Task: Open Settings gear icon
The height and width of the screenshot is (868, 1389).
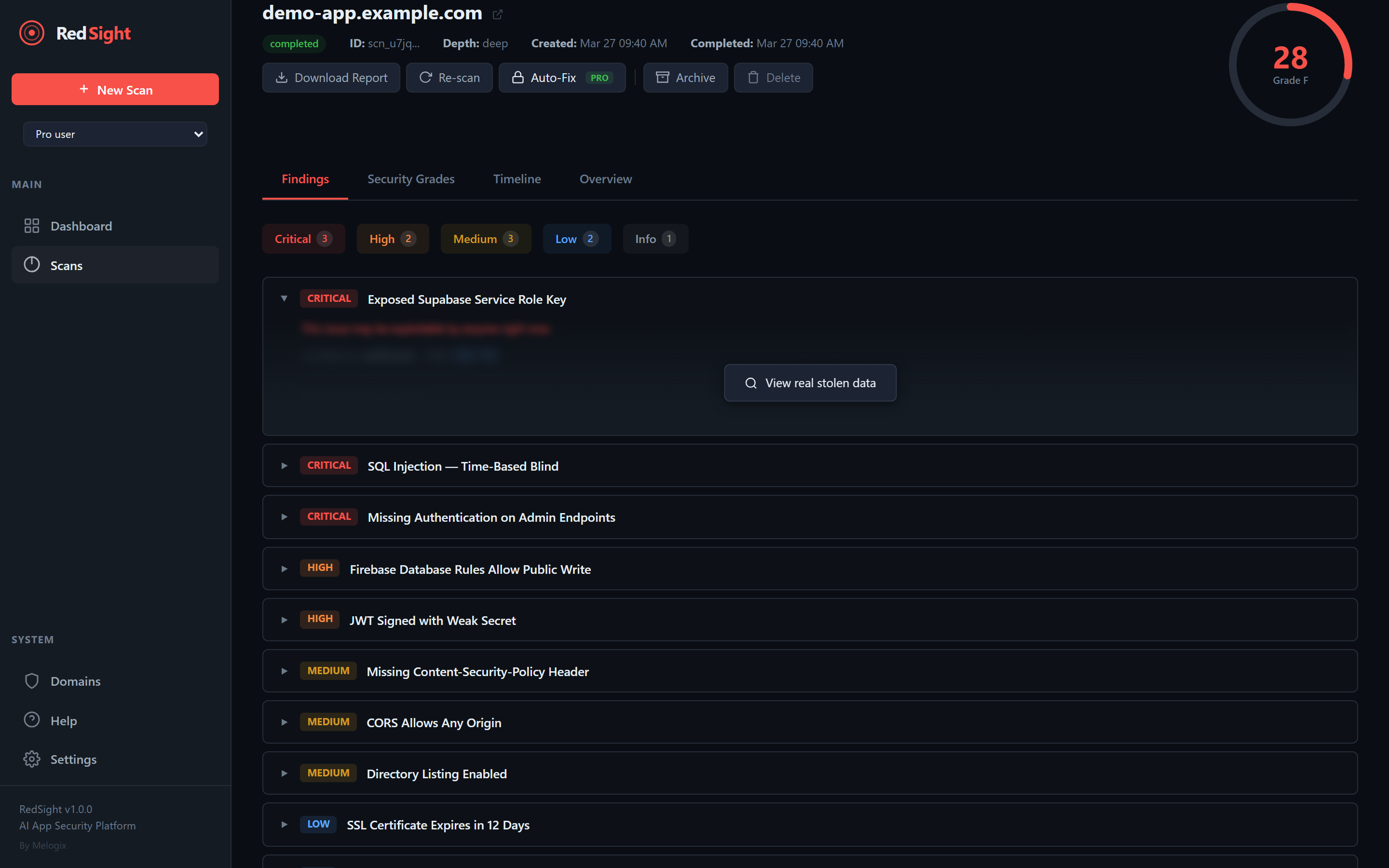Action: (31, 759)
